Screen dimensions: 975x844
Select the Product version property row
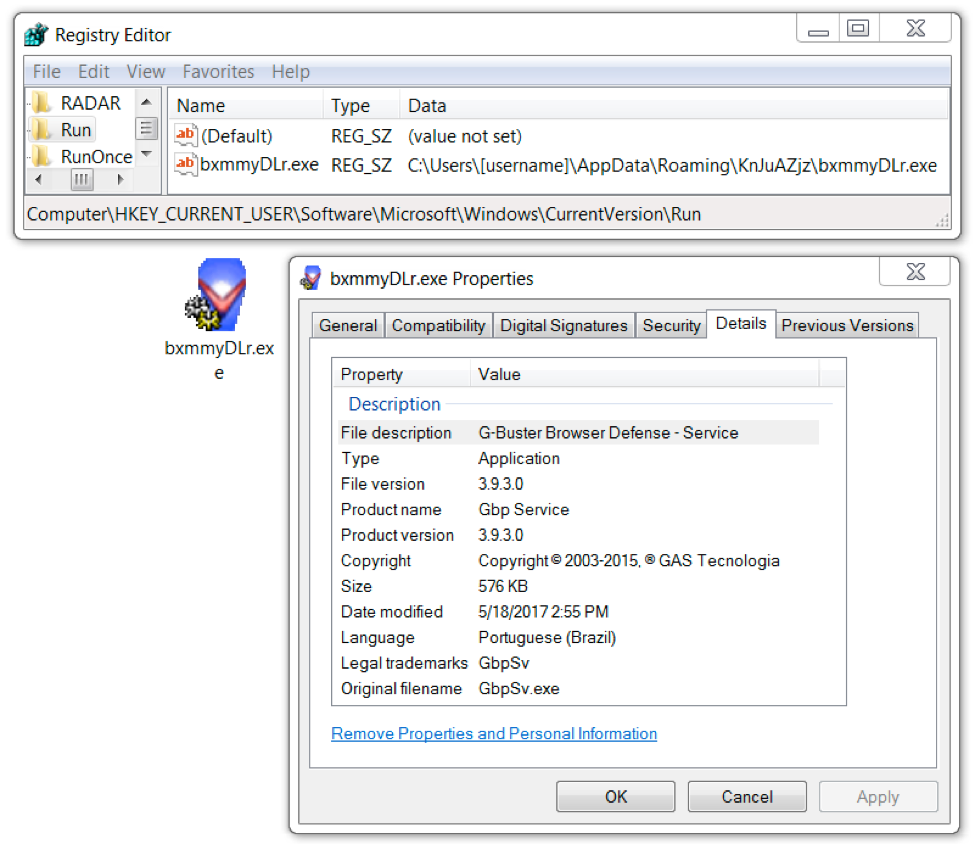click(x=578, y=534)
